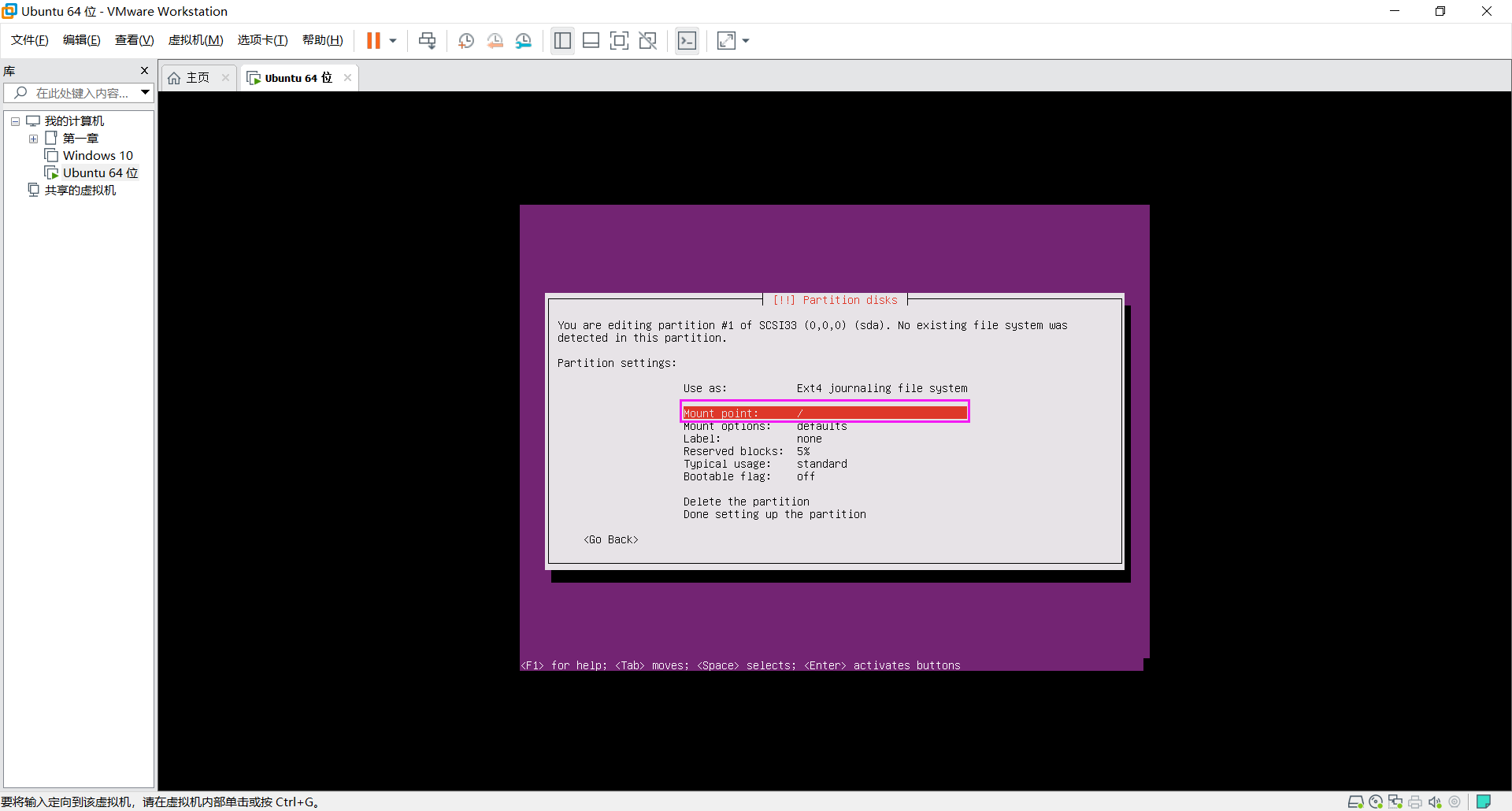1512x811 pixels.
Task: Select the 'Use as: Ext4 journaling file system' setting
Action: pos(825,388)
